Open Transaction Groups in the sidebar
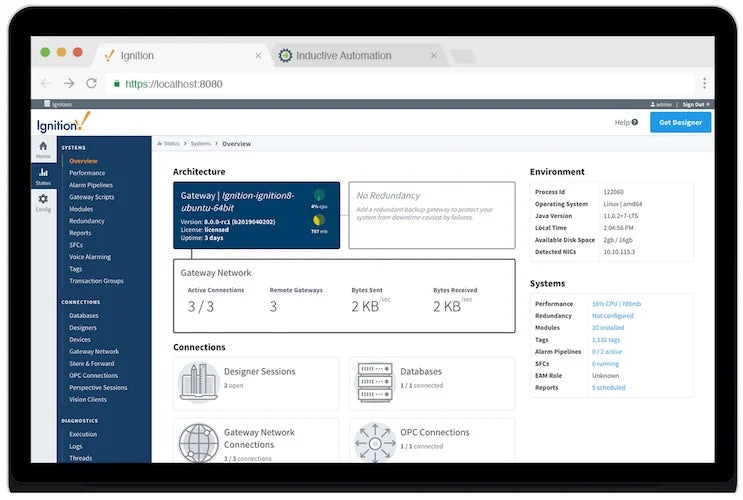743x500 pixels. tap(96, 281)
